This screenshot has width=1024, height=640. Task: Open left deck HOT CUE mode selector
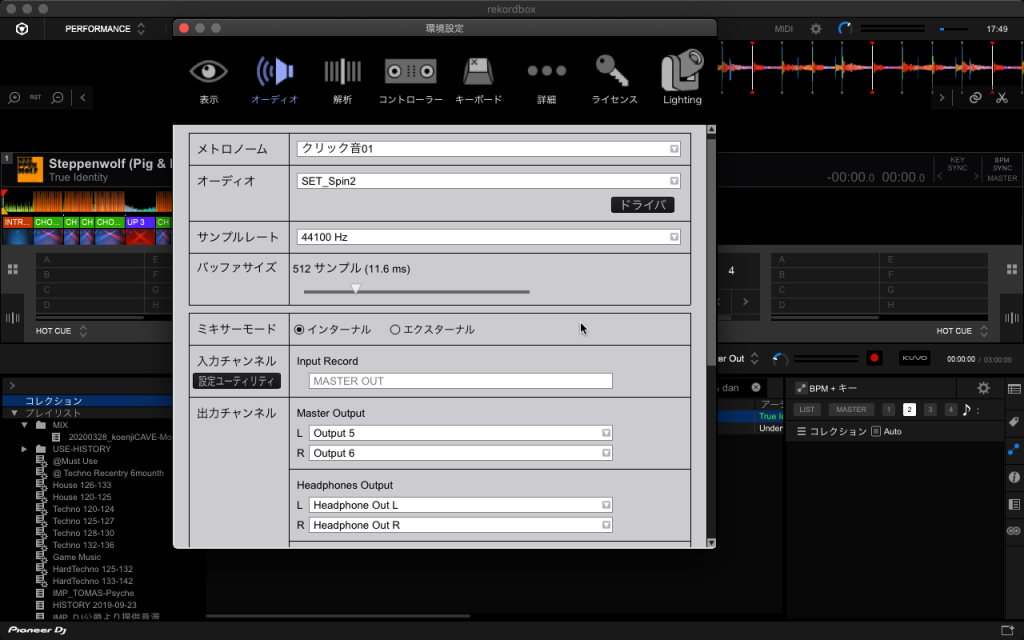click(61, 331)
